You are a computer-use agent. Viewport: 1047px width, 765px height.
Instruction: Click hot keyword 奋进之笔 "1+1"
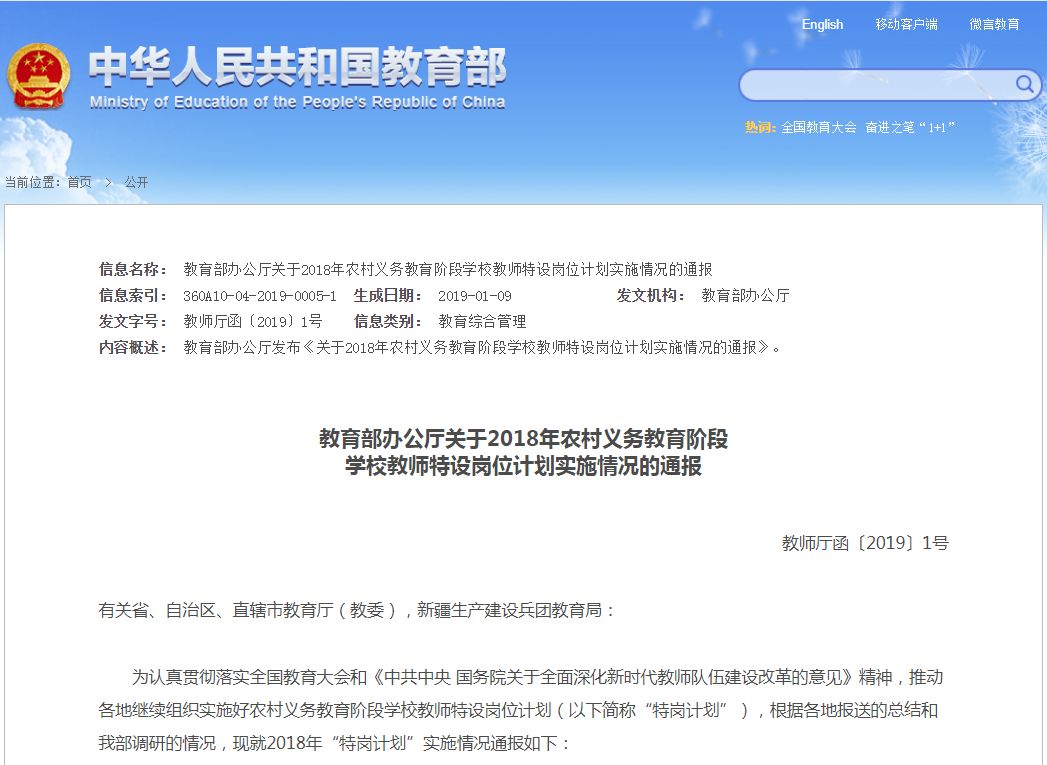[910, 127]
